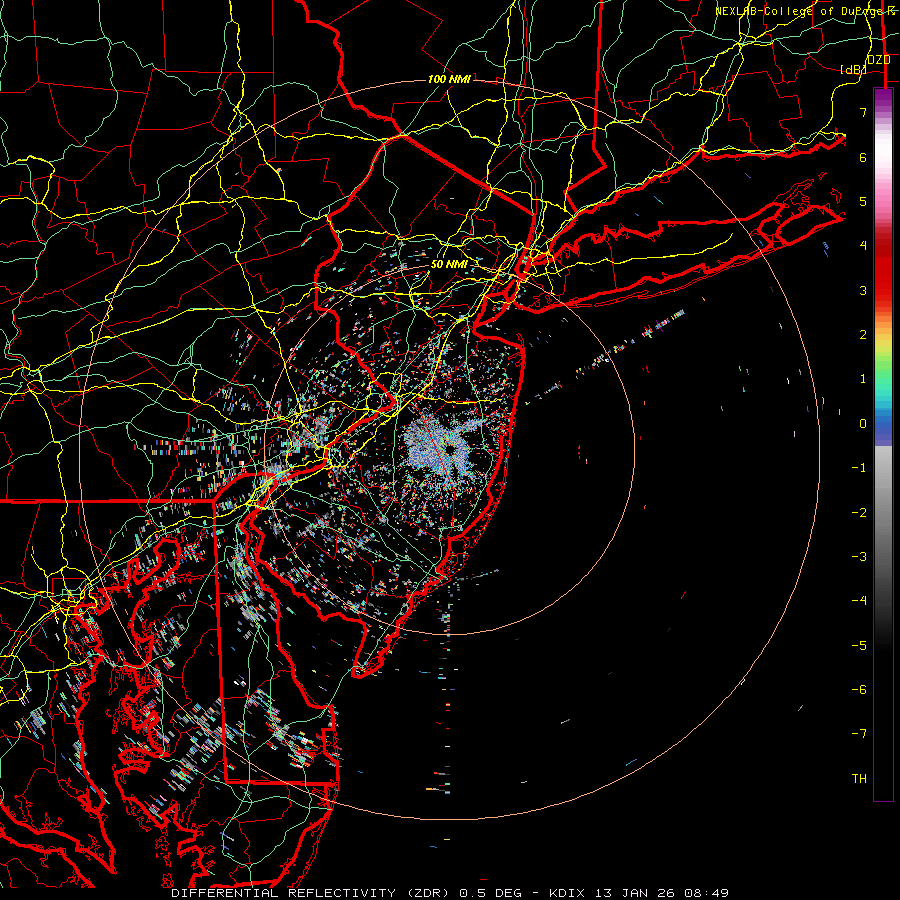Click the "-3" value on the dB scale
Image resolution: width=900 pixels, height=900 pixels.
[859, 557]
